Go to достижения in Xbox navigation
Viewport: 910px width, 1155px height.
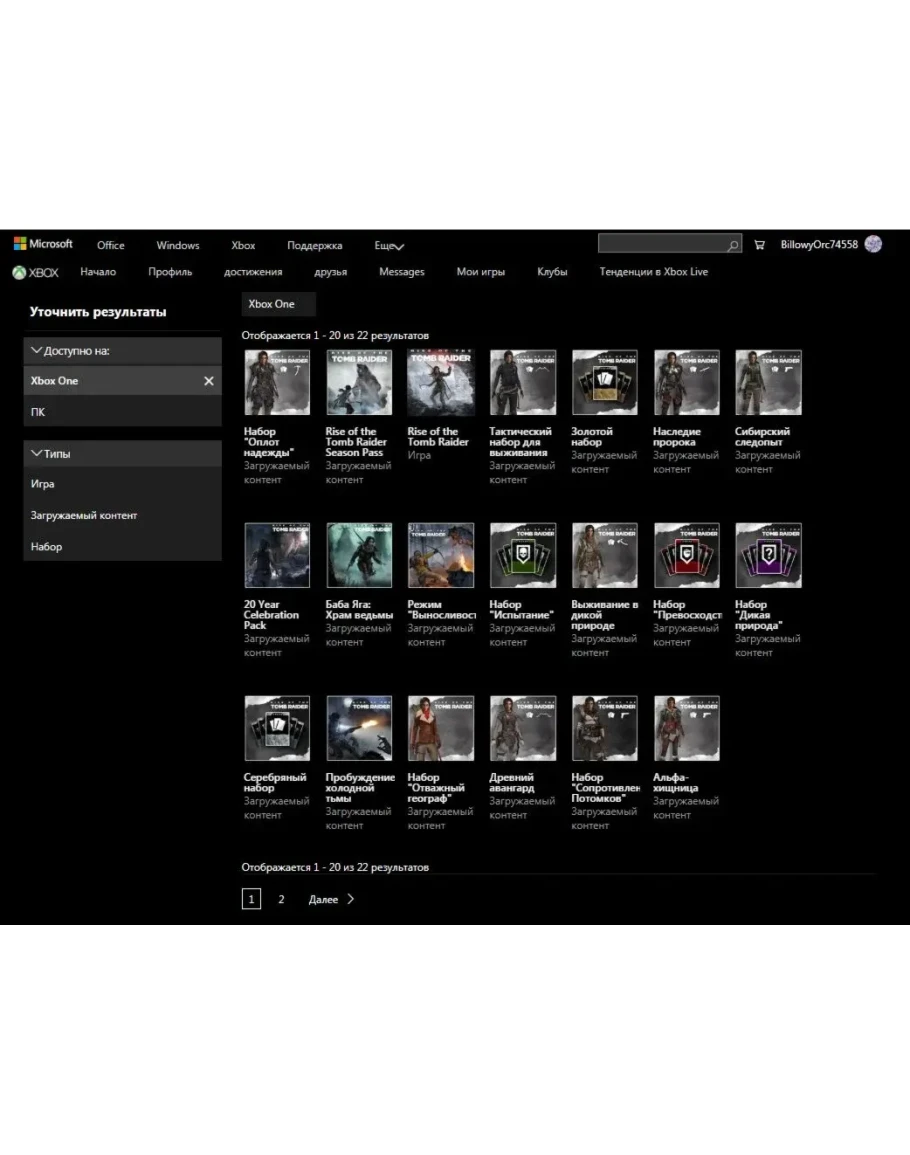click(253, 272)
